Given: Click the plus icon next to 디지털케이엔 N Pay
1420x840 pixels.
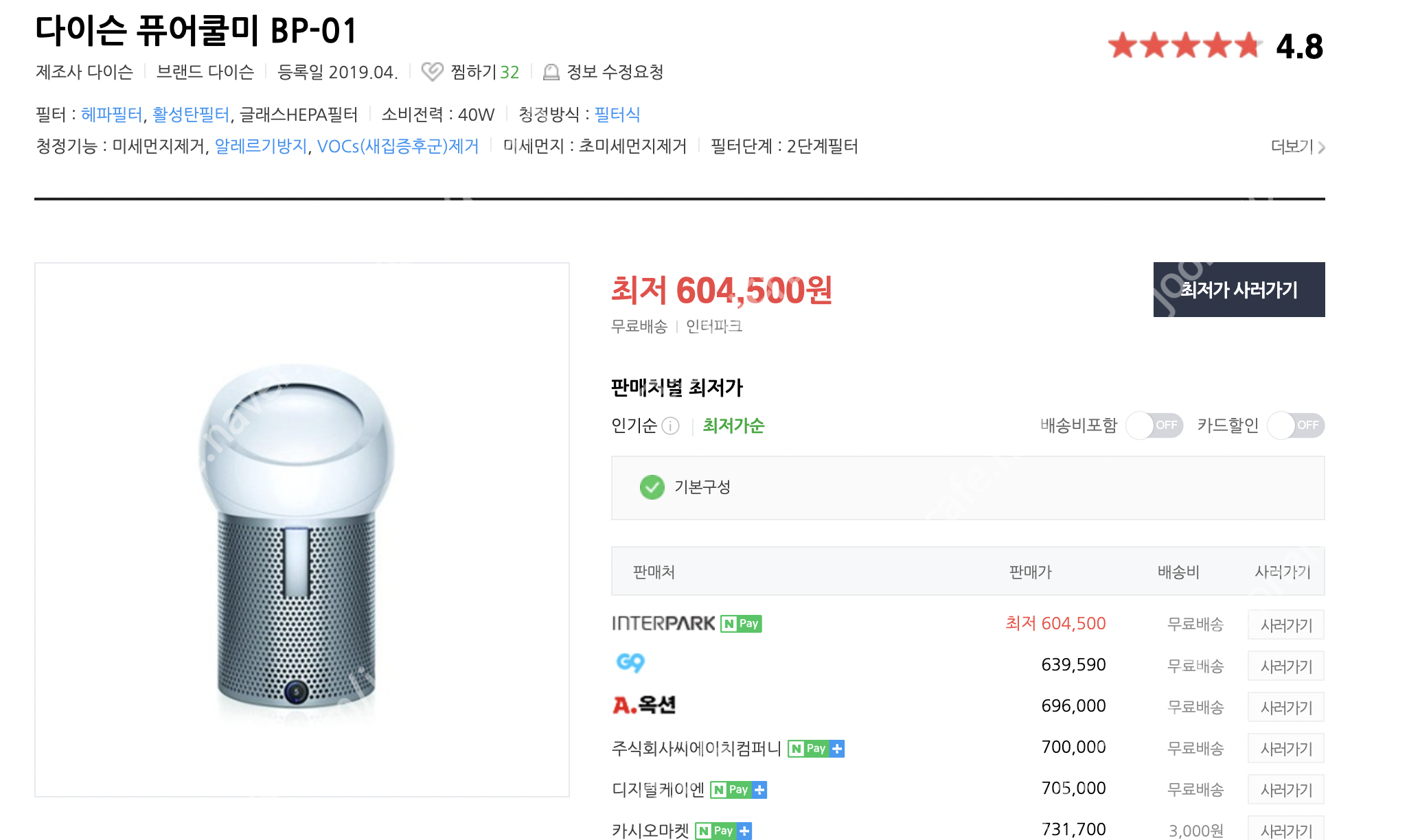Looking at the screenshot, I should click(759, 789).
